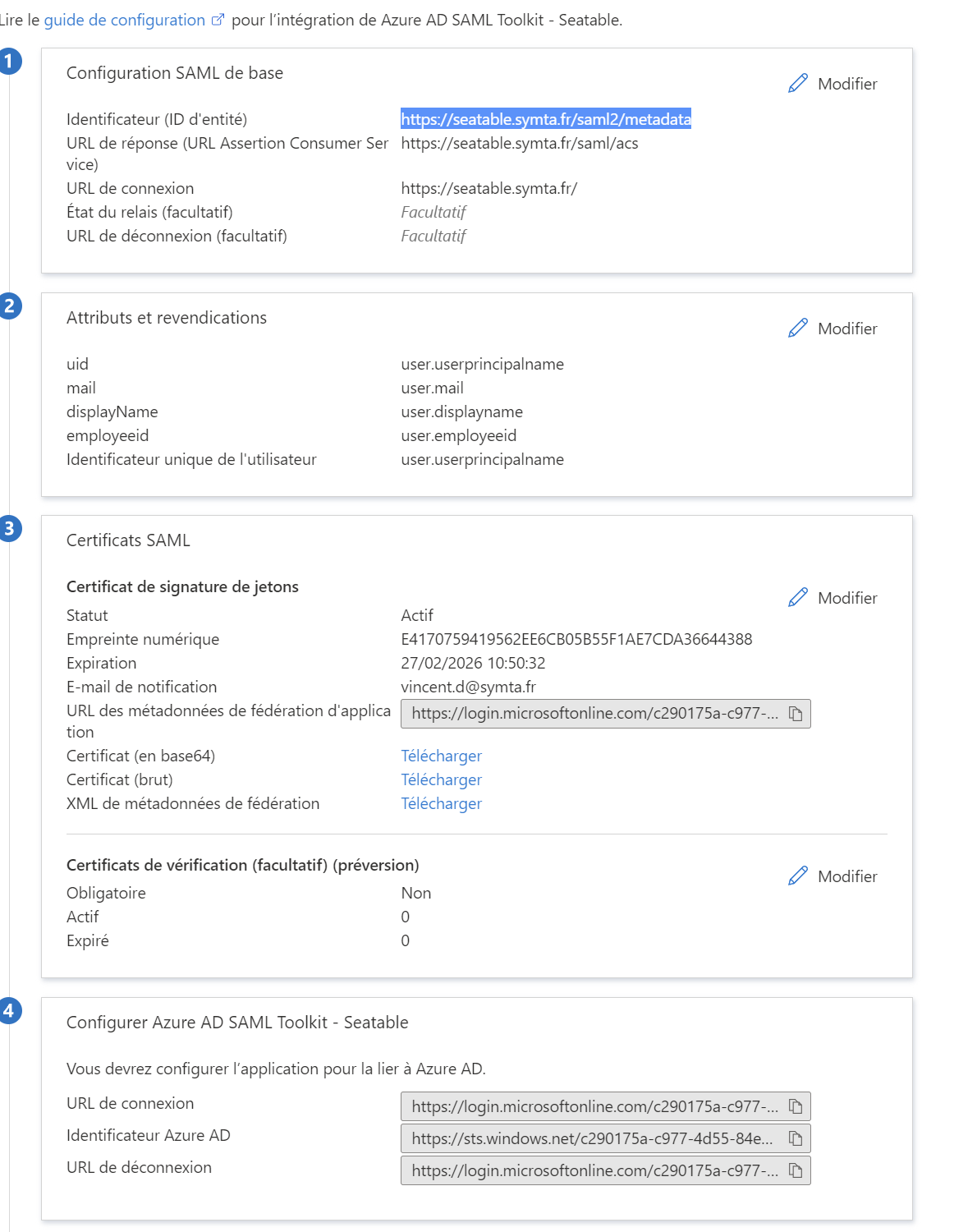
Task: Copy the Identificateur Azure AD value
Action: (795, 1138)
